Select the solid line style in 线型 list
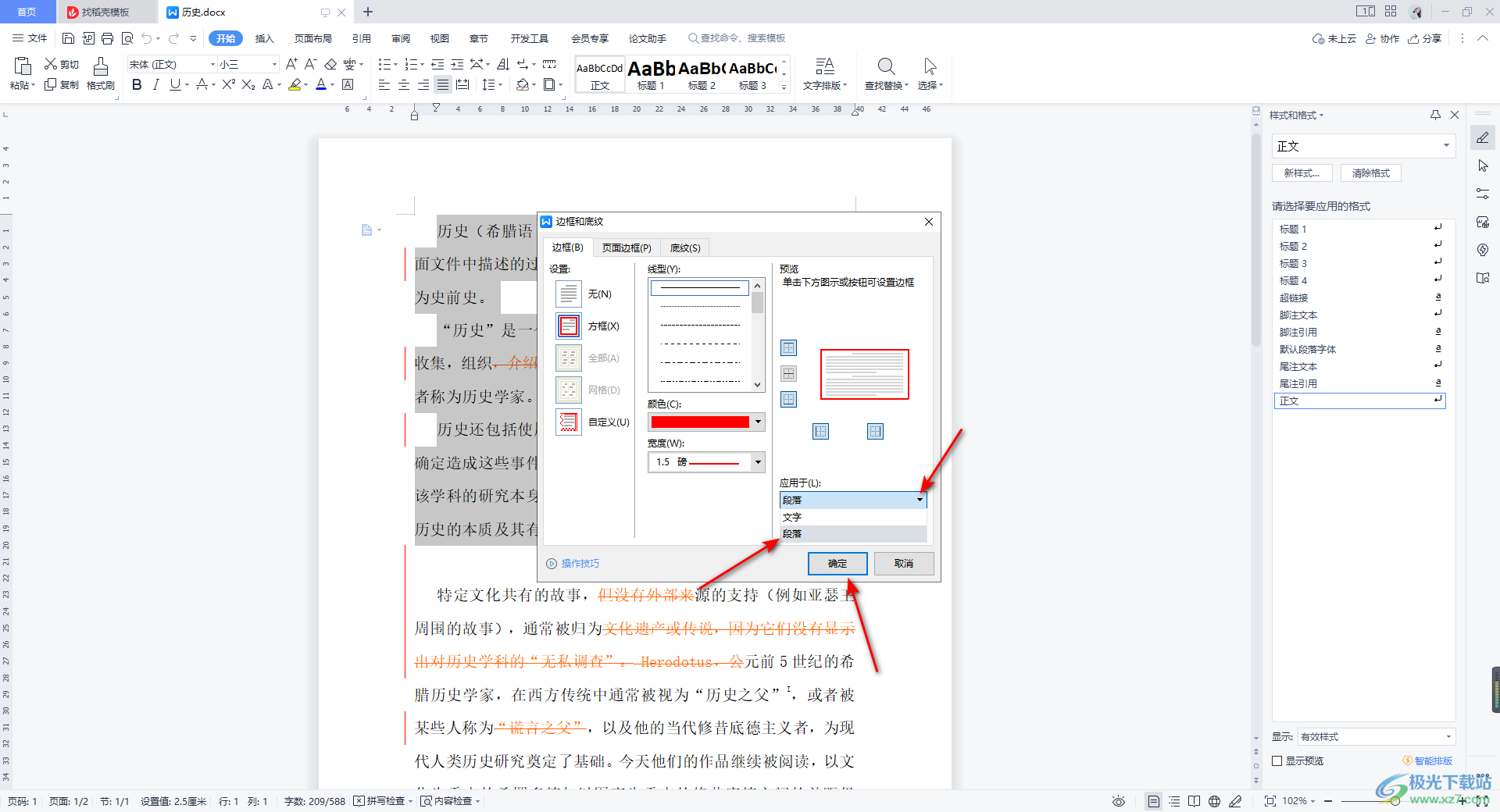The image size is (1500, 812). click(x=700, y=288)
